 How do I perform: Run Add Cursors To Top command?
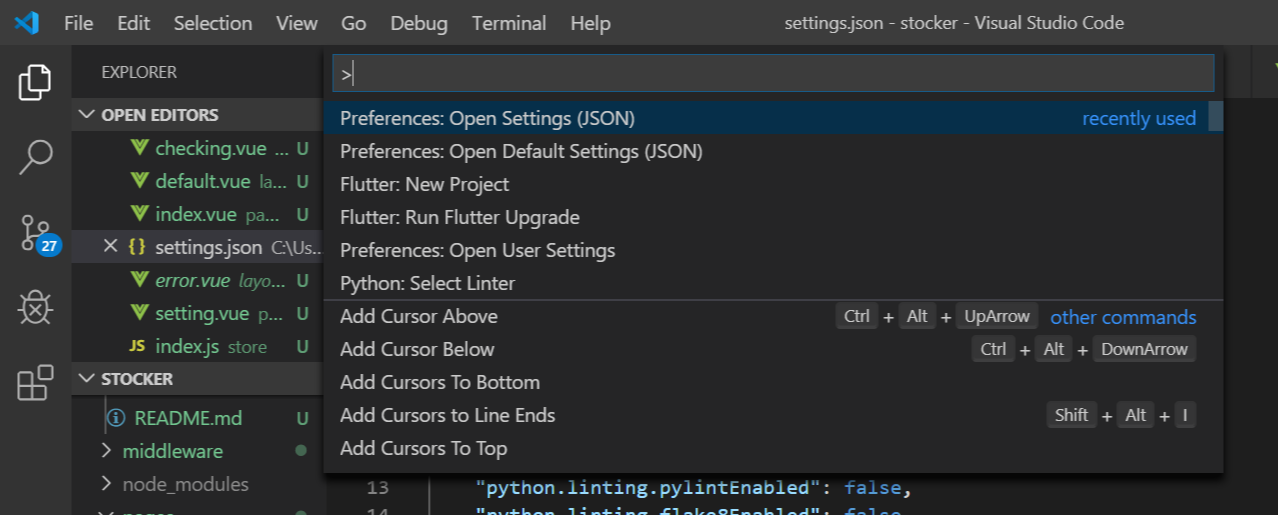pos(766,448)
